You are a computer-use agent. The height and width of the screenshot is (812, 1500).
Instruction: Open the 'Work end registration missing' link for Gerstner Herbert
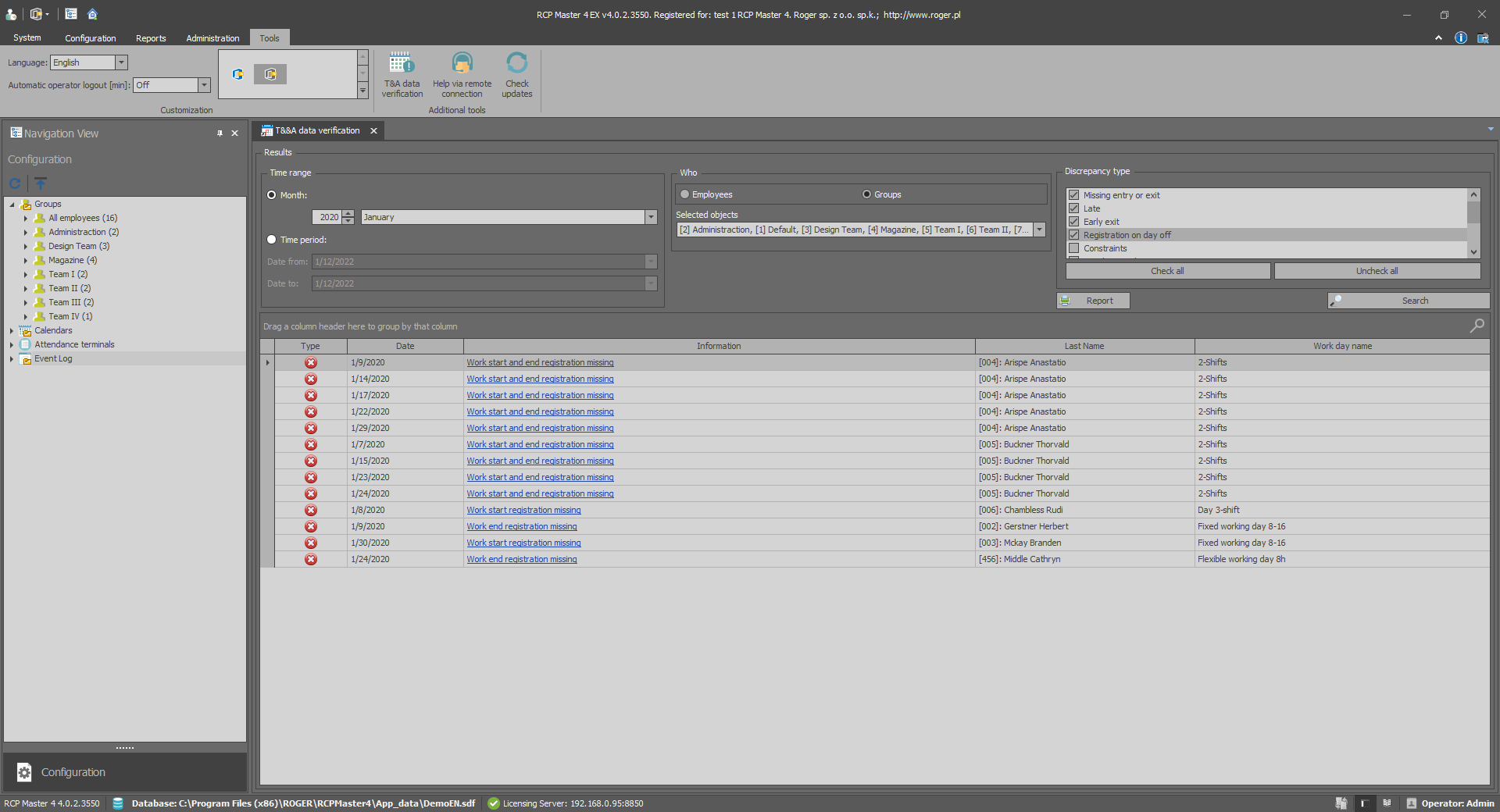click(x=522, y=527)
